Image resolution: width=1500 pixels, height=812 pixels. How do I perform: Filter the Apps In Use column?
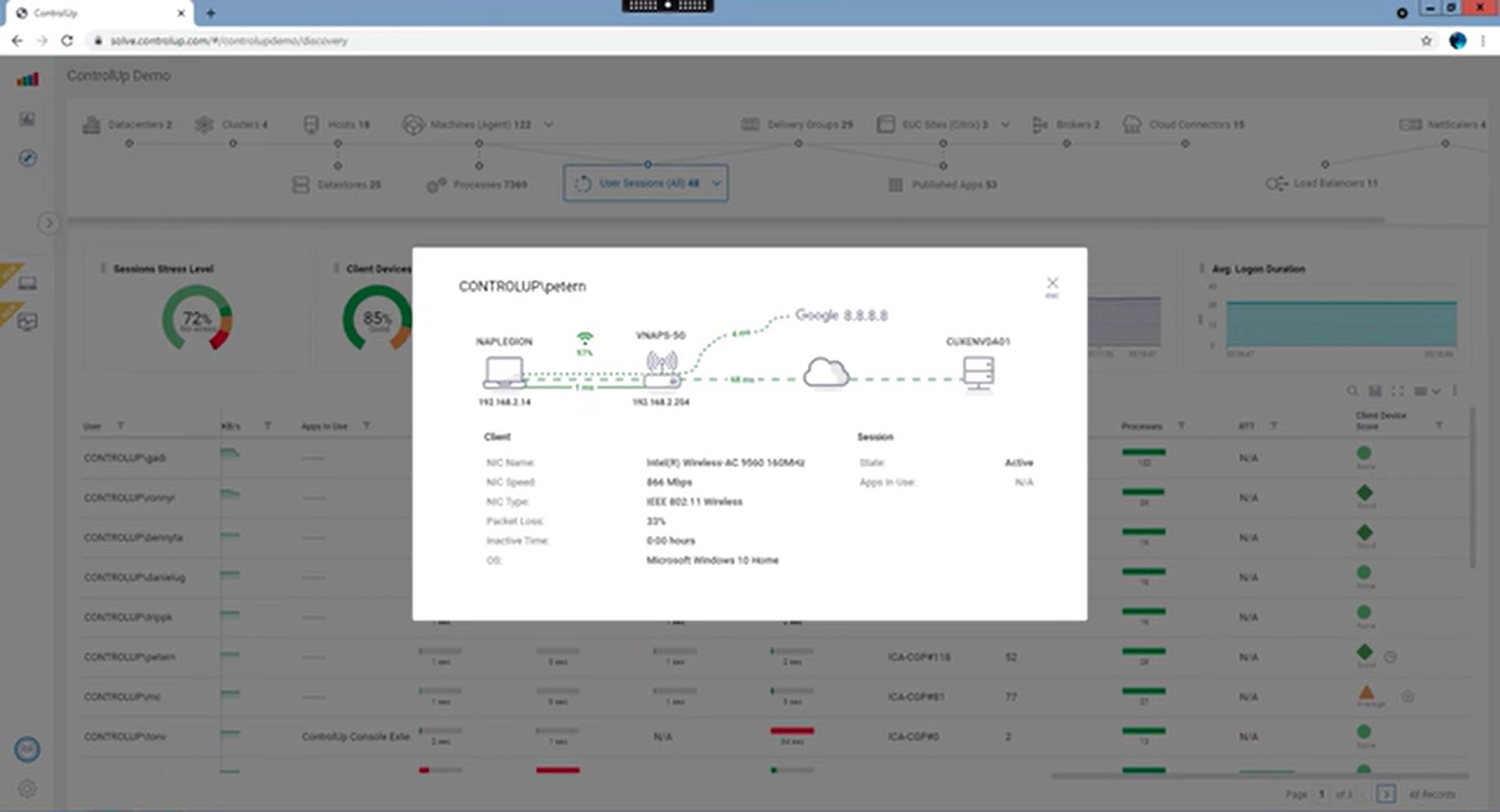pos(366,426)
